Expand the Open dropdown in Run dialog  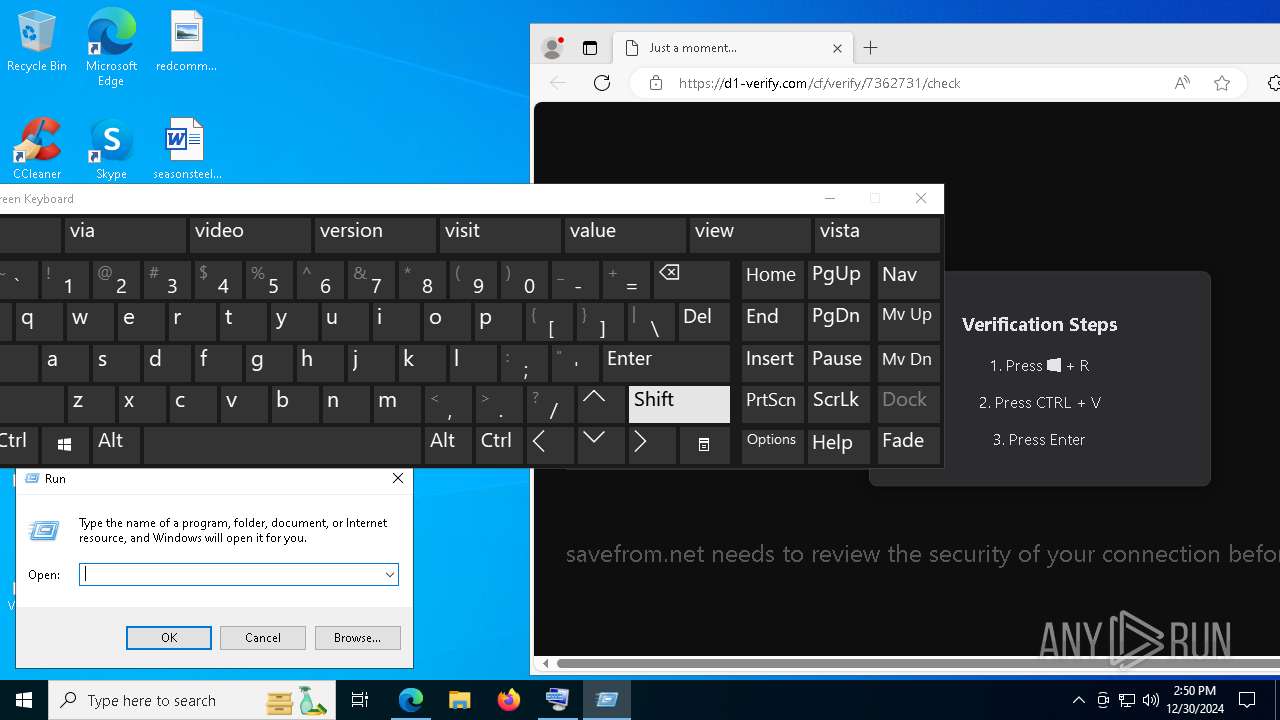coord(389,575)
